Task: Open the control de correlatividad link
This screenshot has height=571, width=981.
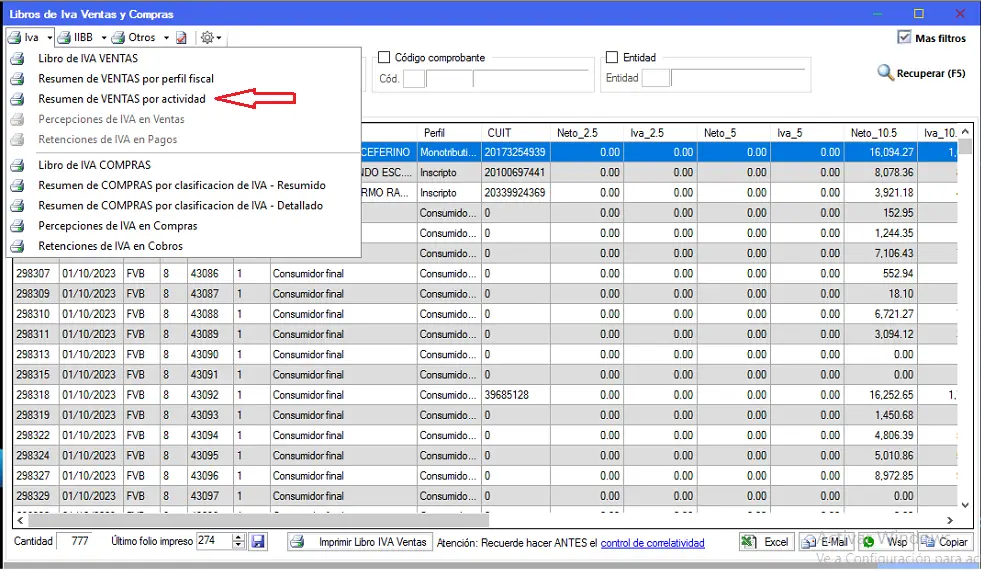Action: [652, 543]
